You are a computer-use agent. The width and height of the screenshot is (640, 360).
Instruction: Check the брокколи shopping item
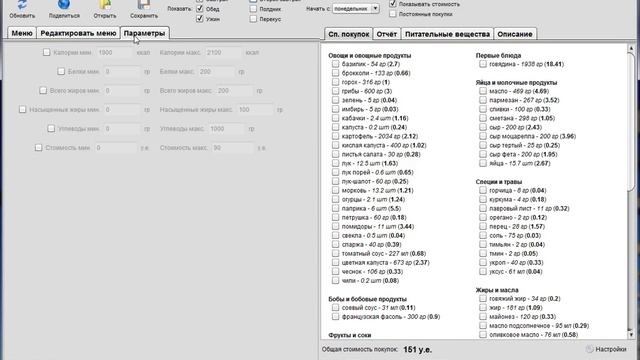(x=336, y=73)
